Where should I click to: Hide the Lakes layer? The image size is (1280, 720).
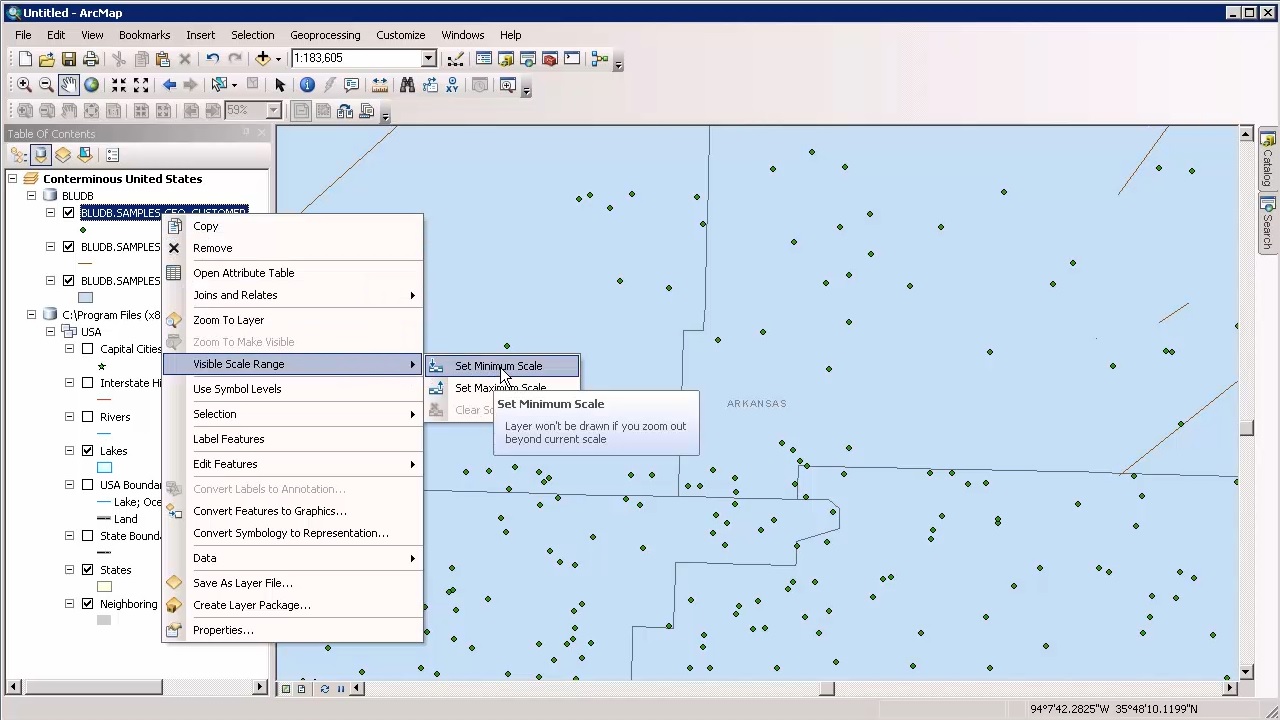[87, 451]
